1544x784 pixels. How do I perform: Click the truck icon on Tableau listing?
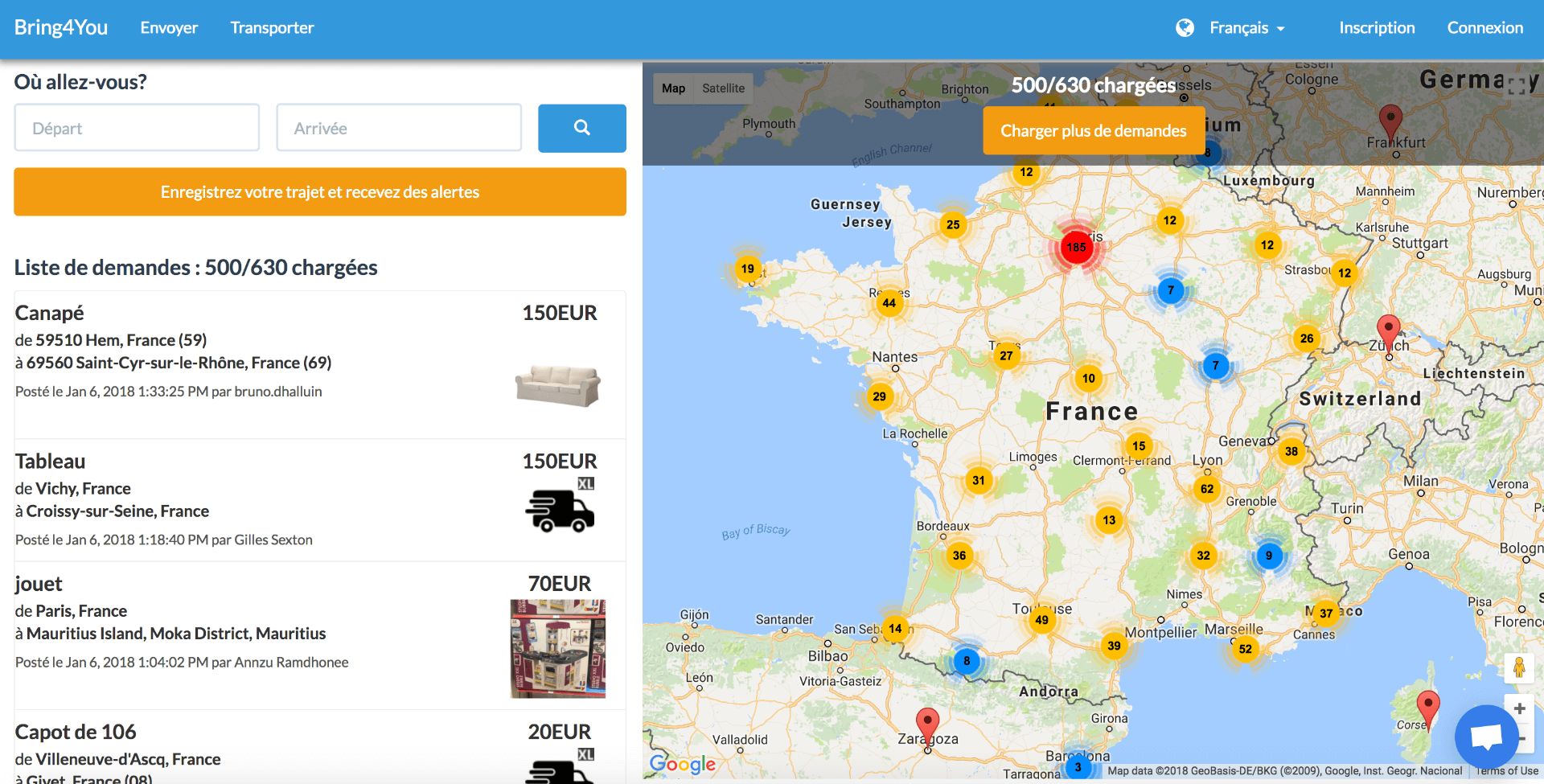(x=560, y=506)
